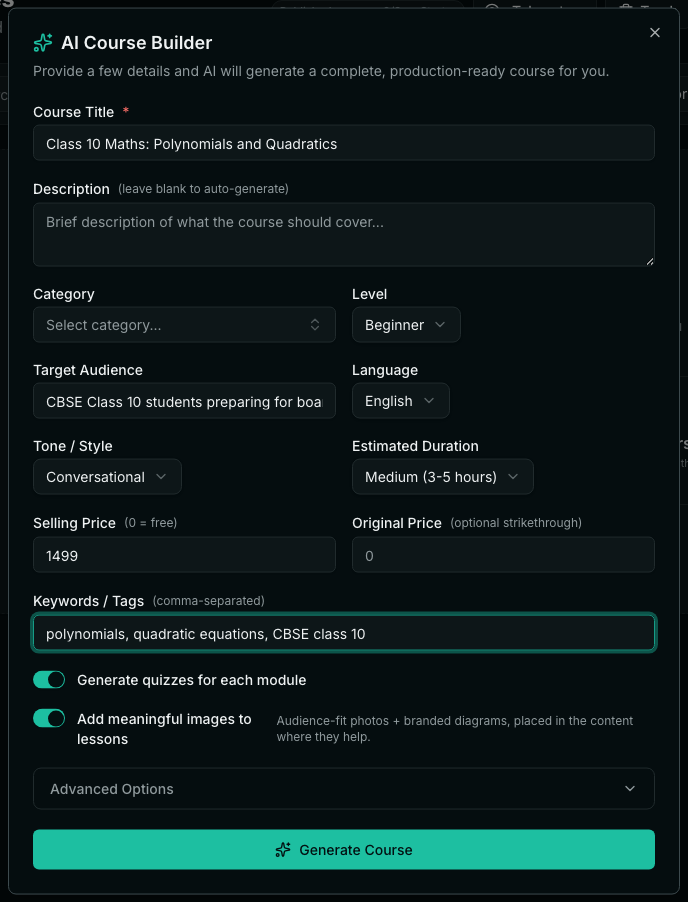688x902 pixels.
Task: Toggle Add meaningful images to lessons
Action: point(49,718)
